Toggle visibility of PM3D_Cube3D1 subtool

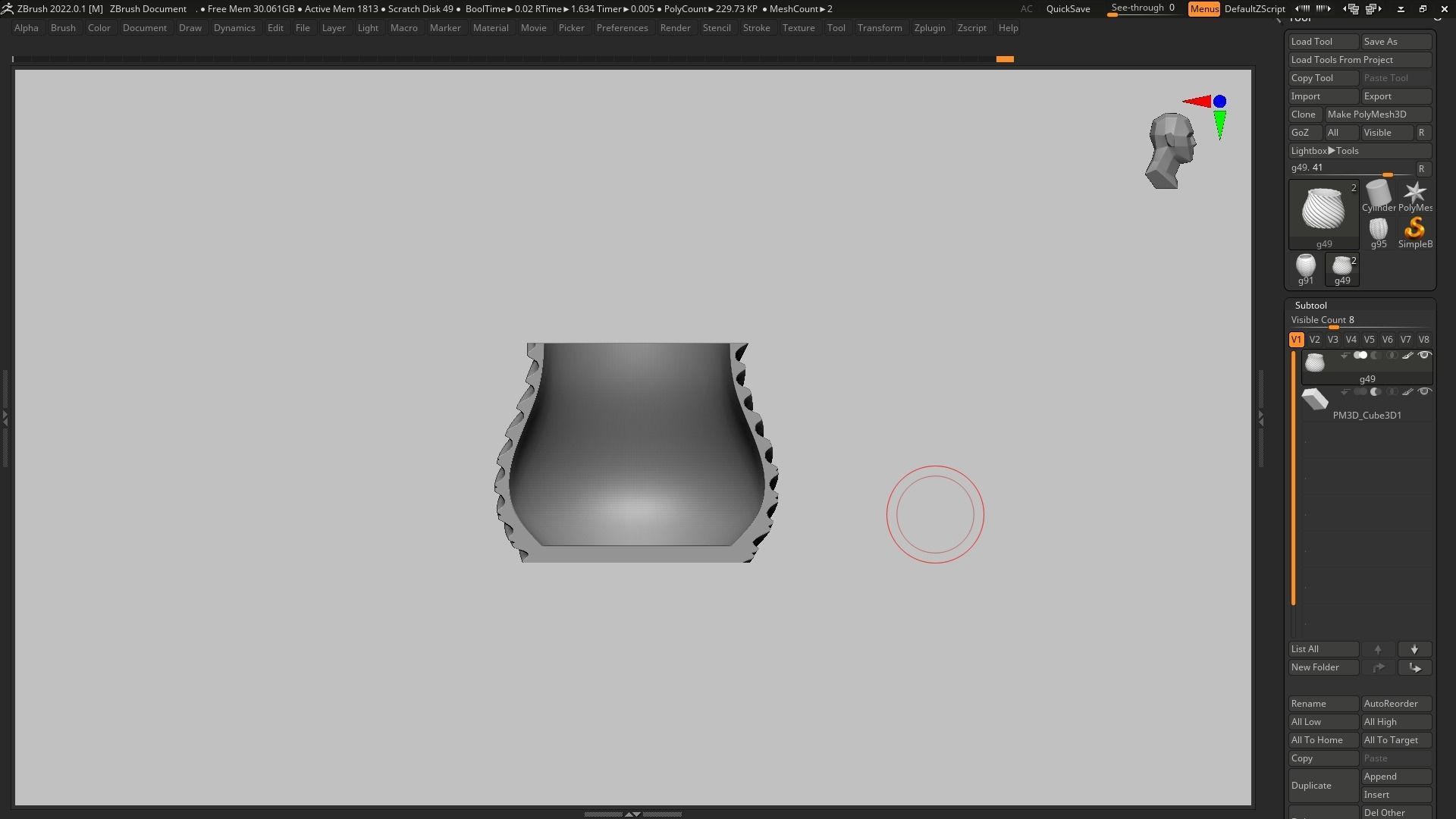click(x=1424, y=392)
